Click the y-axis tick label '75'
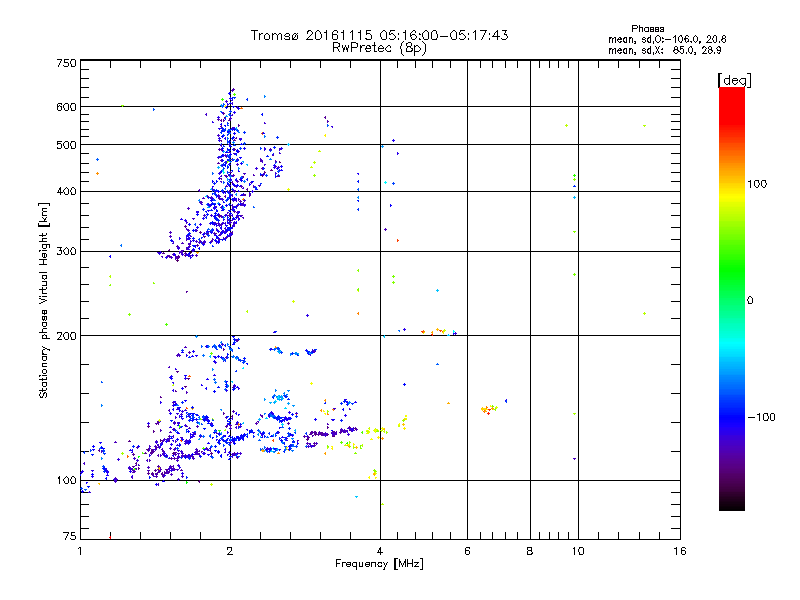 click(70, 536)
